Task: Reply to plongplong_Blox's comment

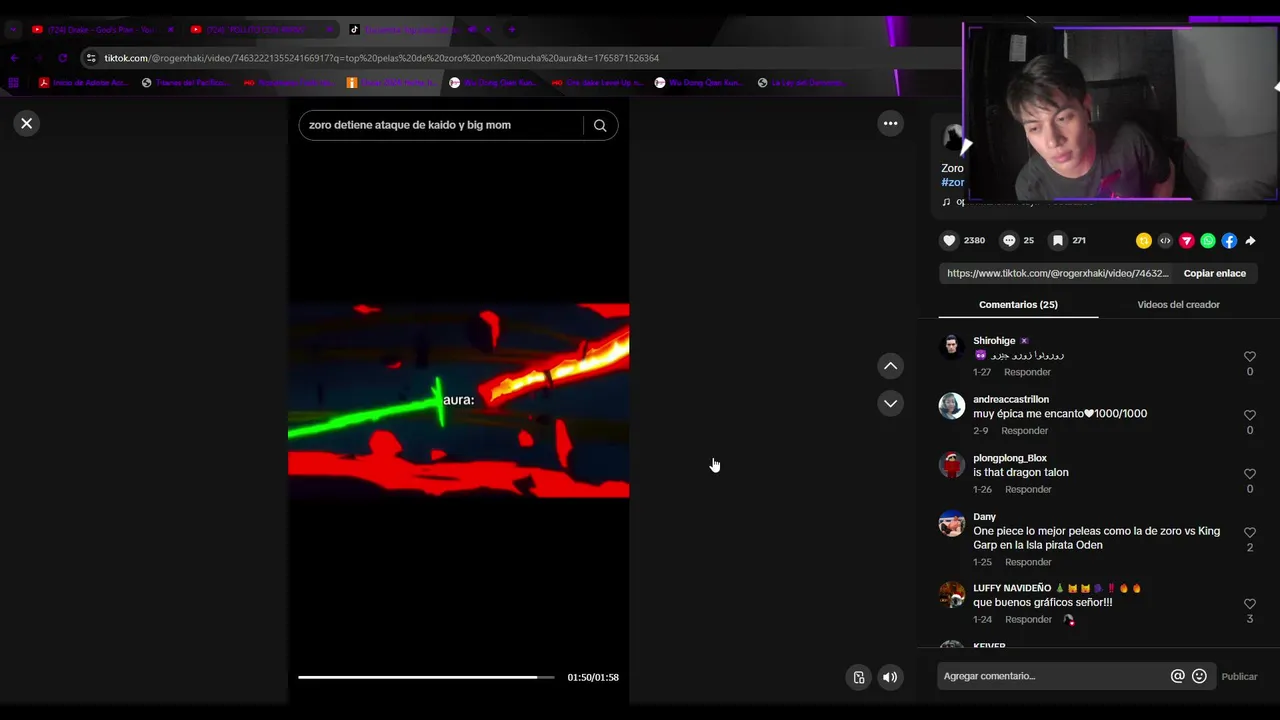Action: tap(1028, 490)
